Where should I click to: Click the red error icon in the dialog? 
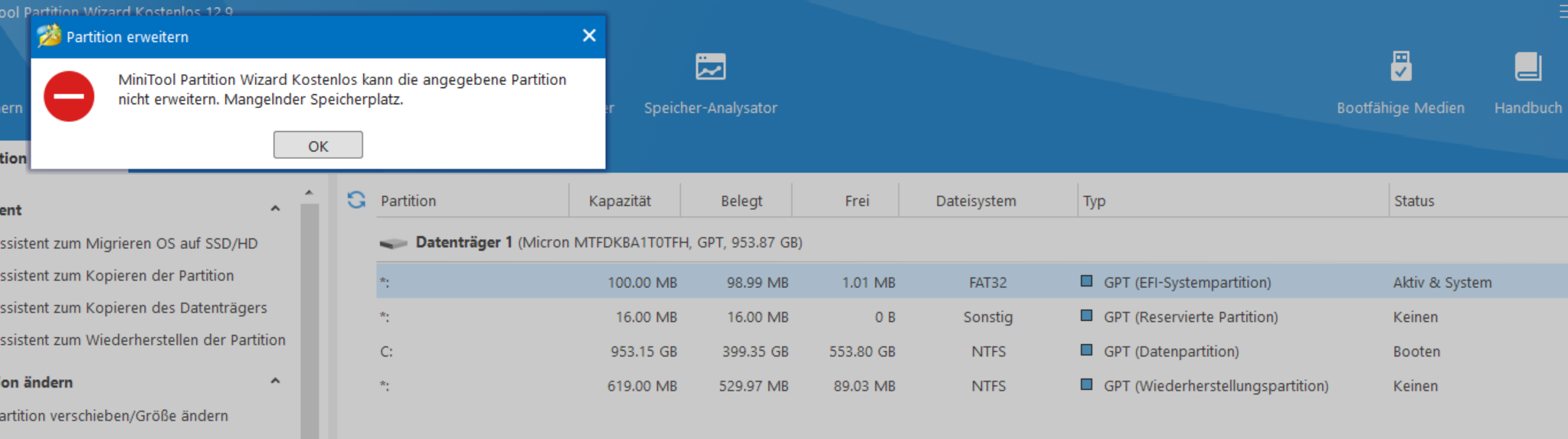69,97
